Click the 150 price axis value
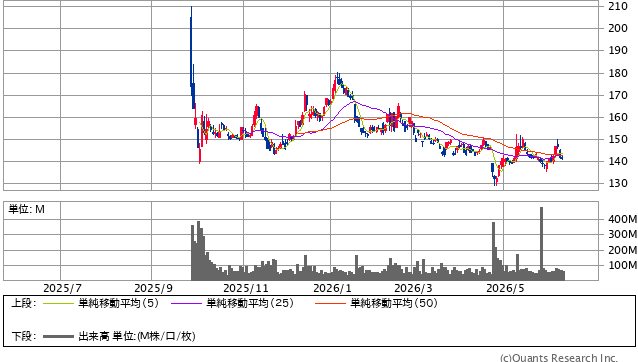The width and height of the screenshot is (638, 362). click(x=618, y=139)
